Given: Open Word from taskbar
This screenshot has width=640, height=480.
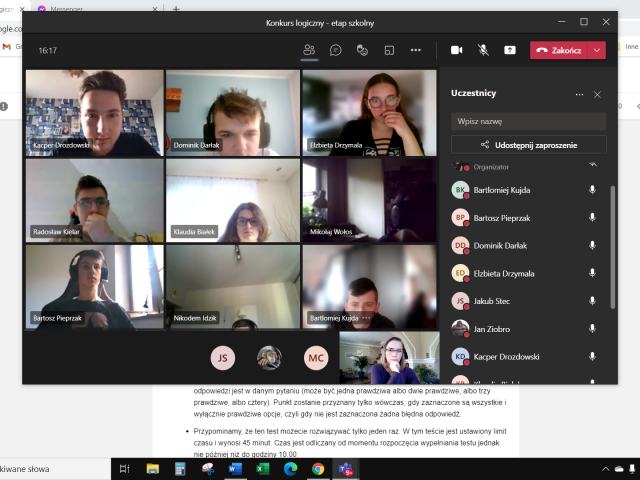Looking at the screenshot, I should click(235, 469).
